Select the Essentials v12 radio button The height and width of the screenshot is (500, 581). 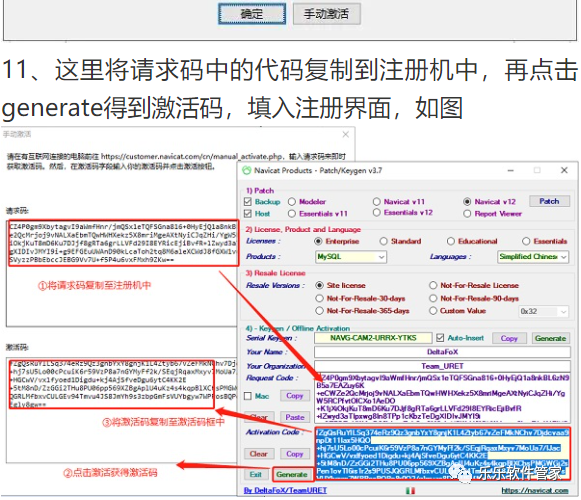pos(376,213)
